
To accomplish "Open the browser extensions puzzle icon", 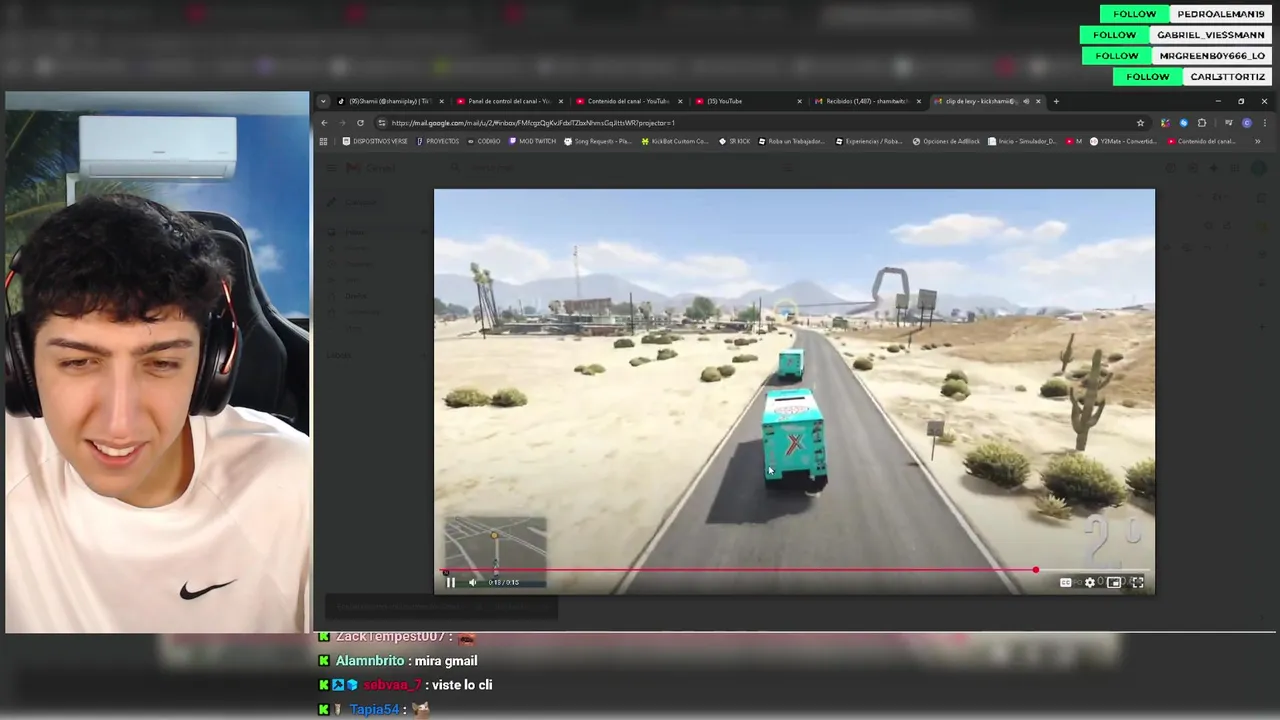I will pyautogui.click(x=1202, y=123).
